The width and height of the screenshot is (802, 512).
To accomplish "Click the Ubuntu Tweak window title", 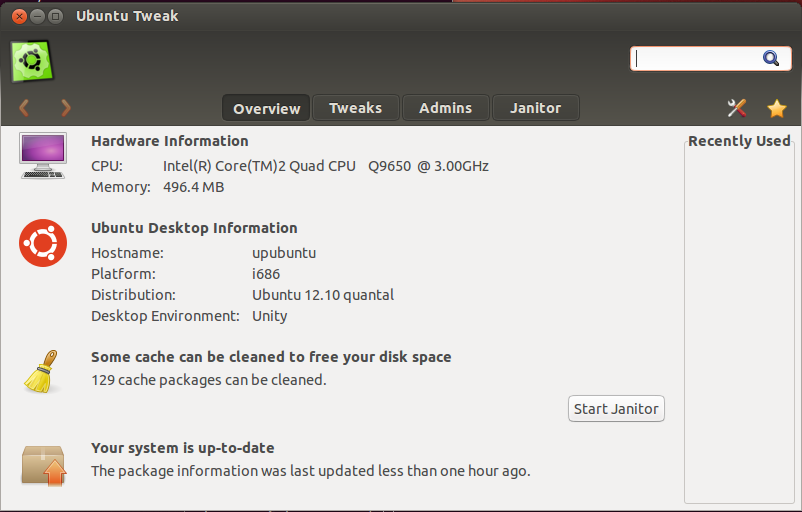I will click(x=127, y=16).
